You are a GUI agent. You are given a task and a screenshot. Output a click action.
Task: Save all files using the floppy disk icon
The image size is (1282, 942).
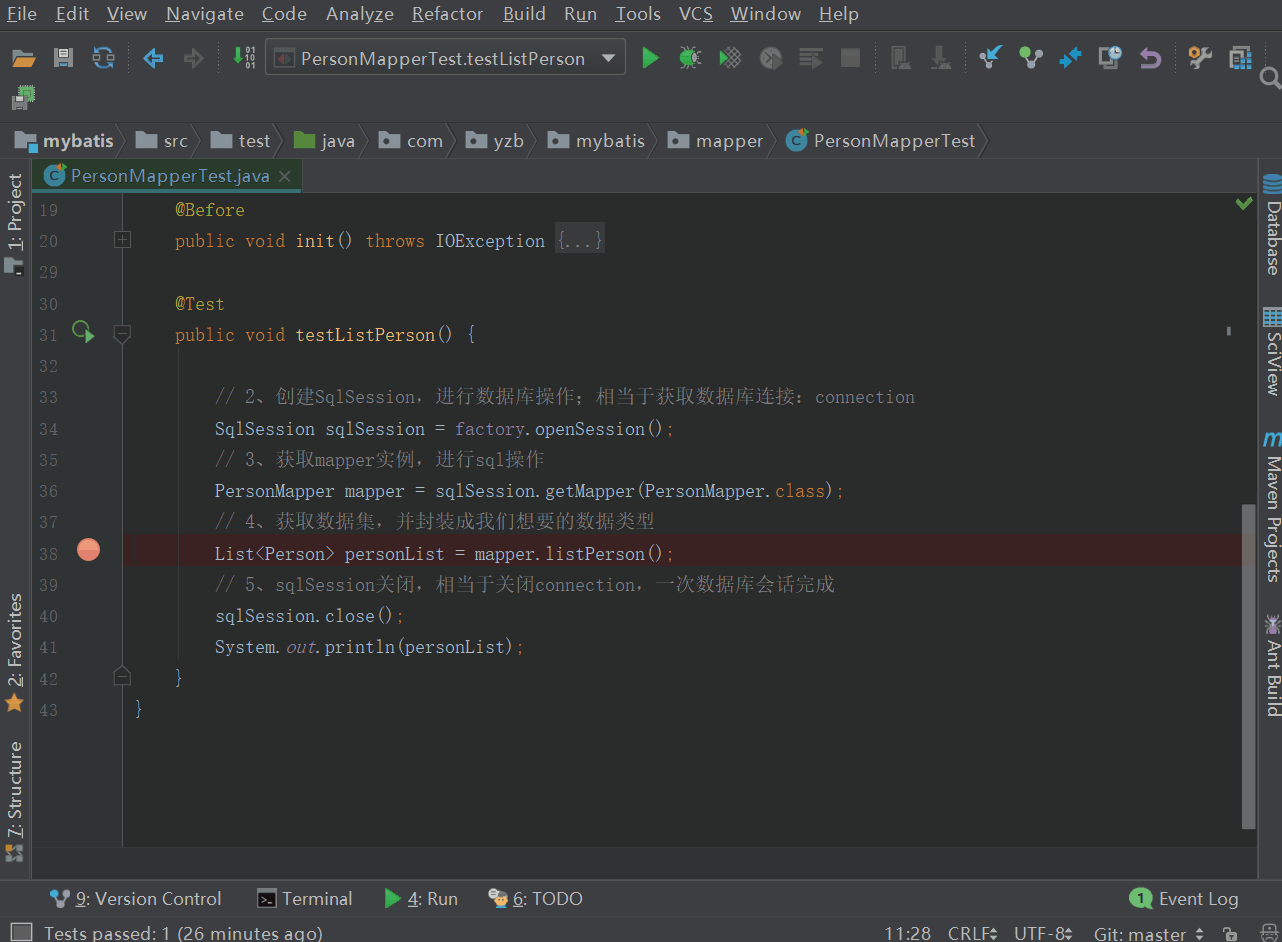click(64, 58)
